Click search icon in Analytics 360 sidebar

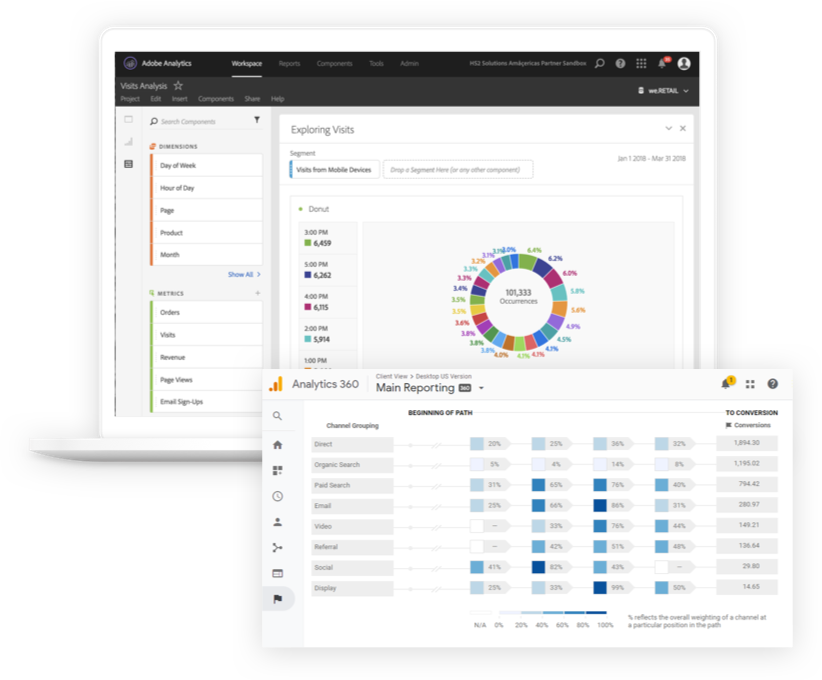click(277, 416)
